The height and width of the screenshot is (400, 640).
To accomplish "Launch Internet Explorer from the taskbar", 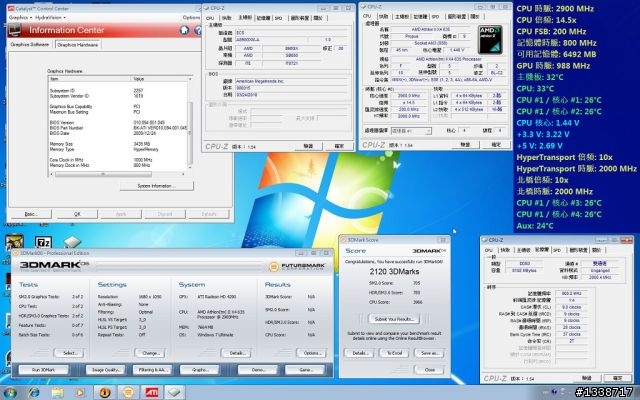I will [33, 393].
